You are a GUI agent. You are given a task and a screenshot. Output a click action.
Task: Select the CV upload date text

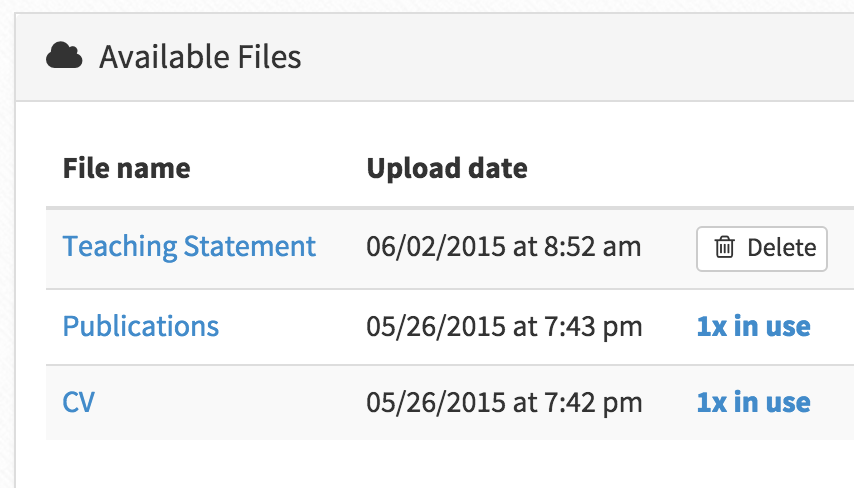point(504,403)
